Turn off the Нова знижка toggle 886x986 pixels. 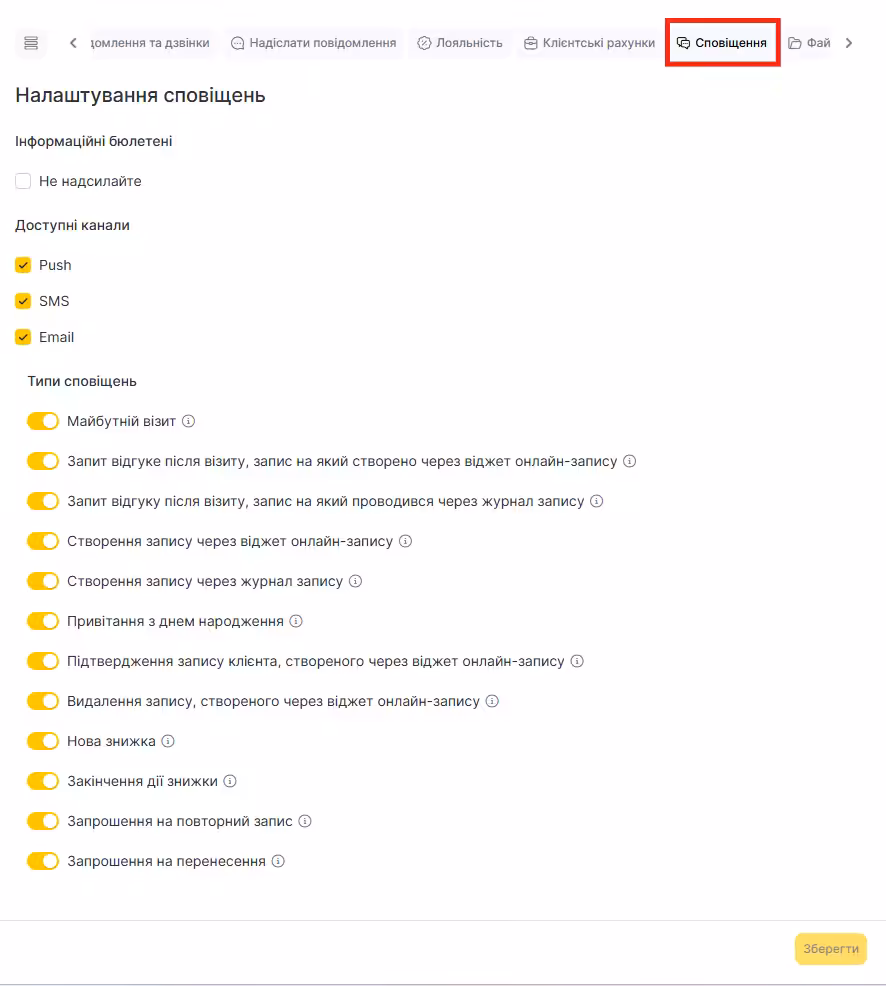tap(43, 741)
